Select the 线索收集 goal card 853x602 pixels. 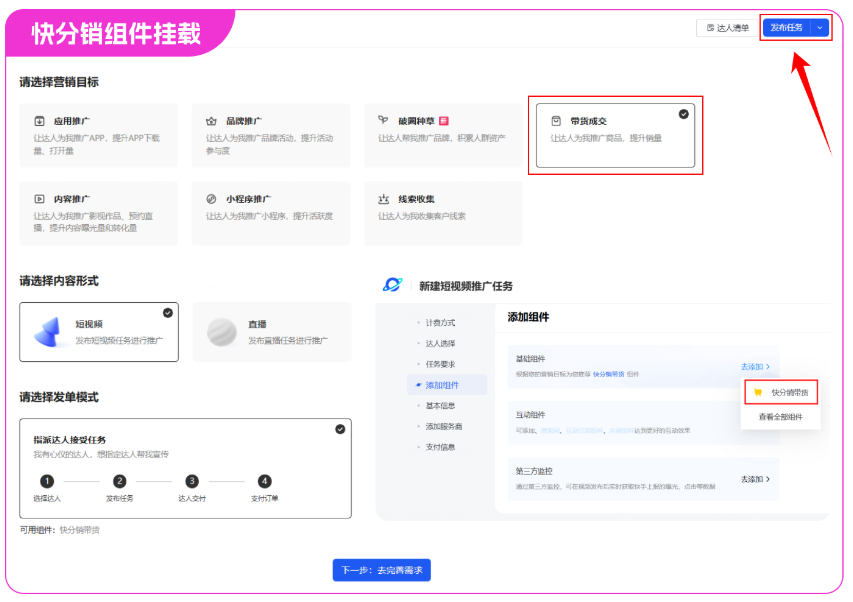point(443,213)
